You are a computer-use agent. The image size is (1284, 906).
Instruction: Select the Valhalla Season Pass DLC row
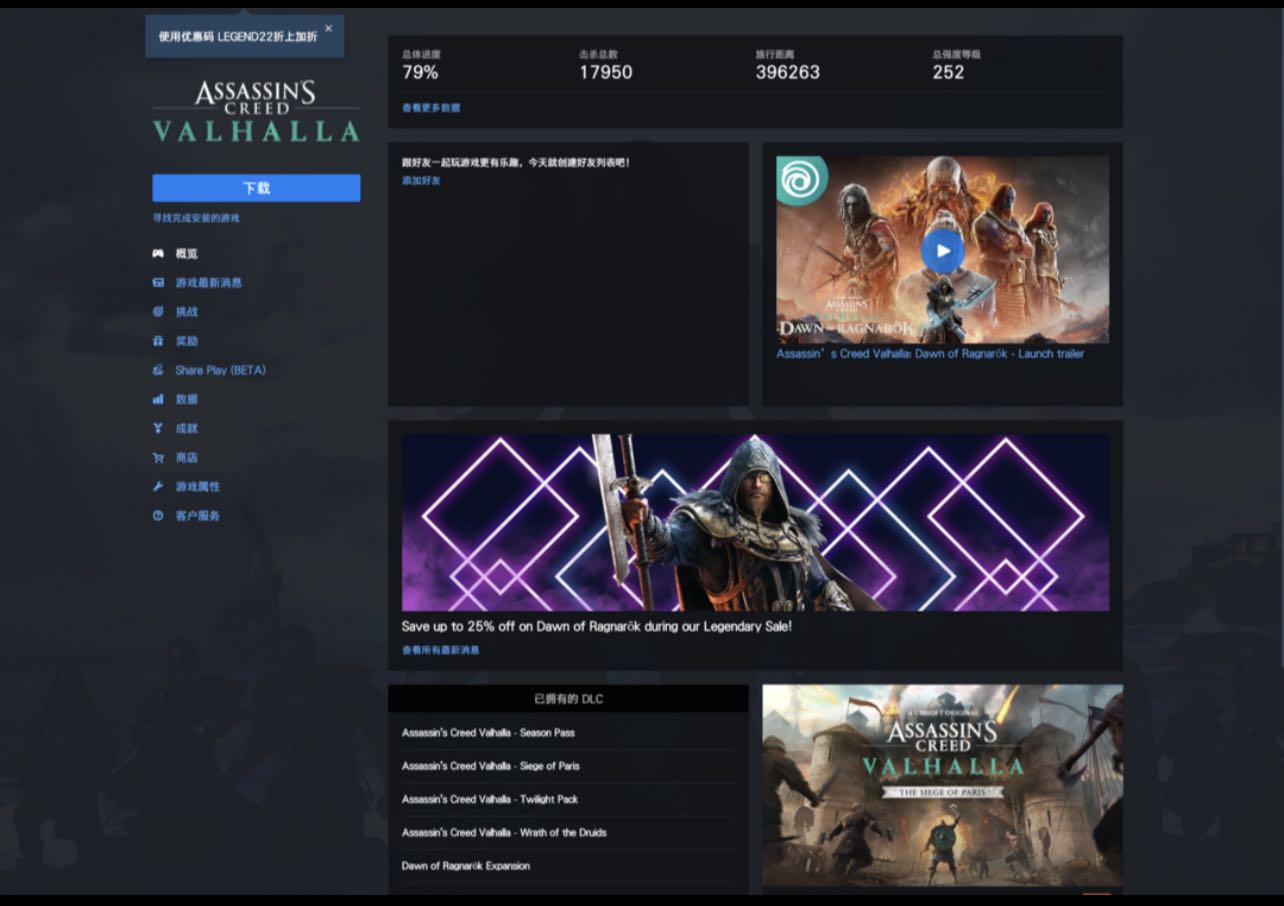click(x=568, y=733)
